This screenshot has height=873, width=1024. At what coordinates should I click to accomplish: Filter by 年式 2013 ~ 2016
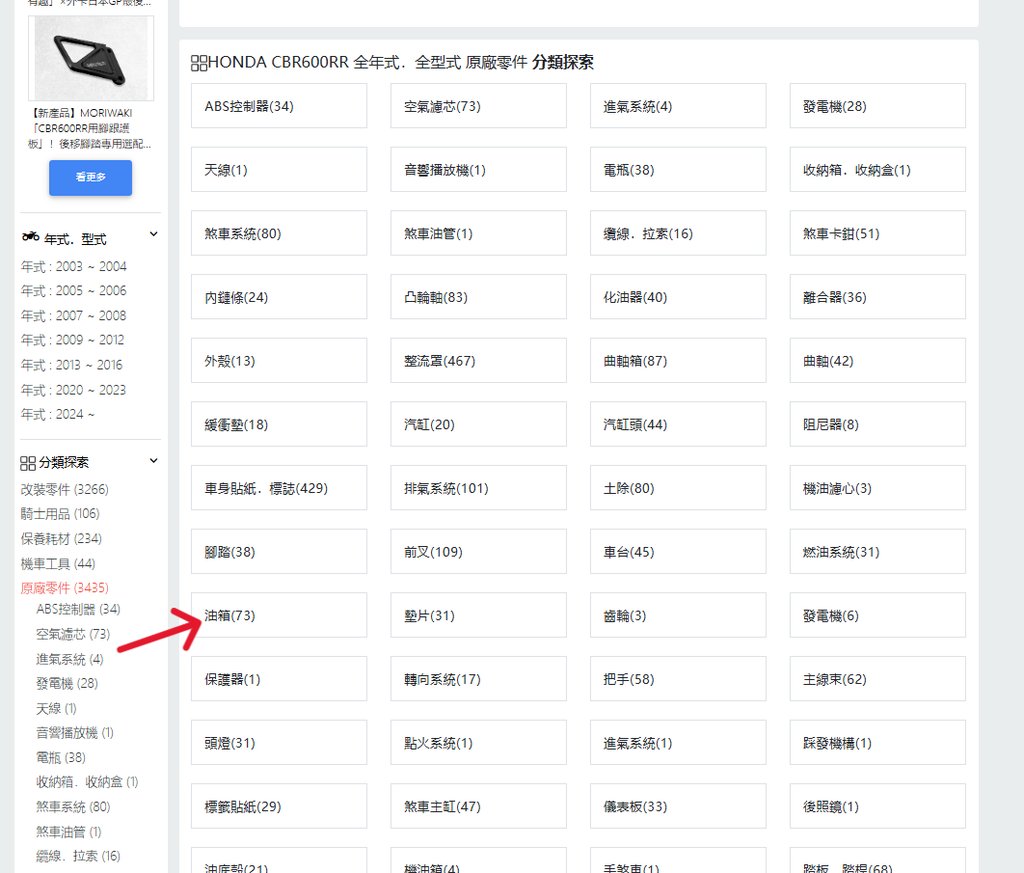point(71,365)
